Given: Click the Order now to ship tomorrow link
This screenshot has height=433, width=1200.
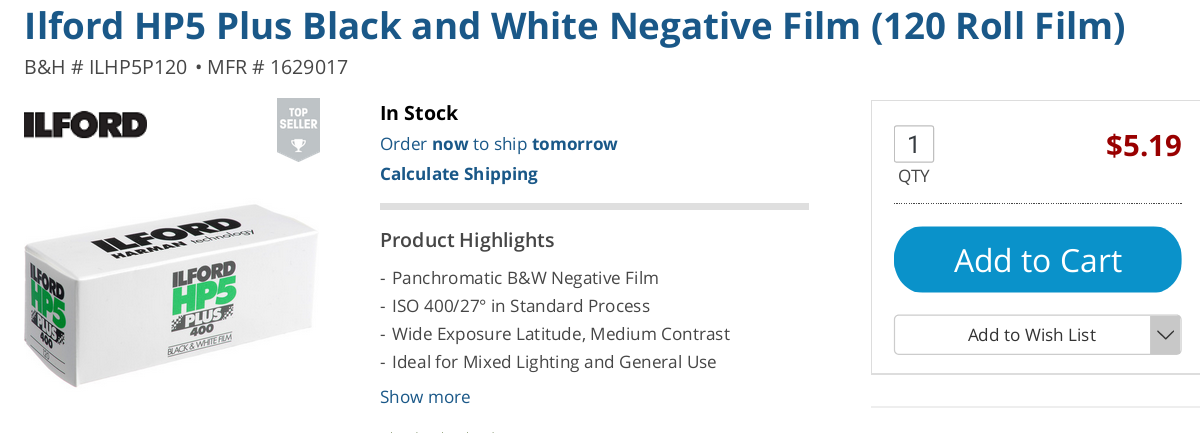Looking at the screenshot, I should [498, 144].
